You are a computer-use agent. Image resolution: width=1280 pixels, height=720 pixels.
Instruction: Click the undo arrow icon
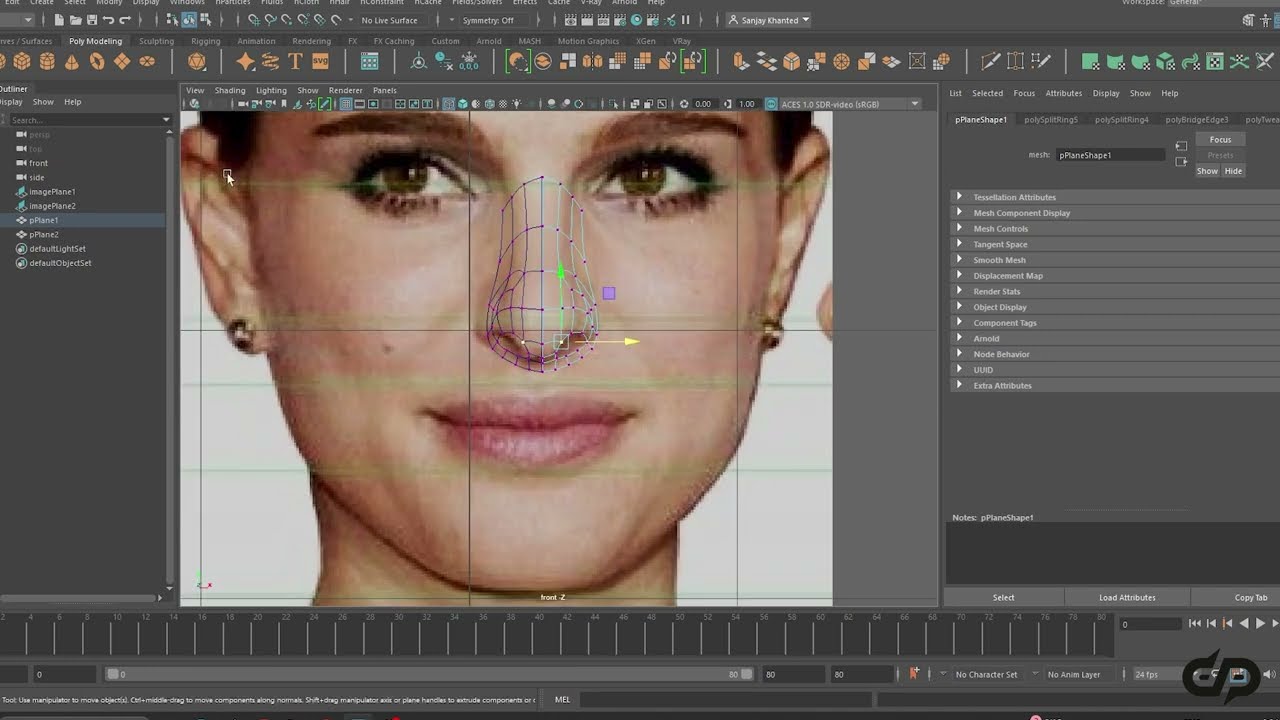[x=108, y=19]
